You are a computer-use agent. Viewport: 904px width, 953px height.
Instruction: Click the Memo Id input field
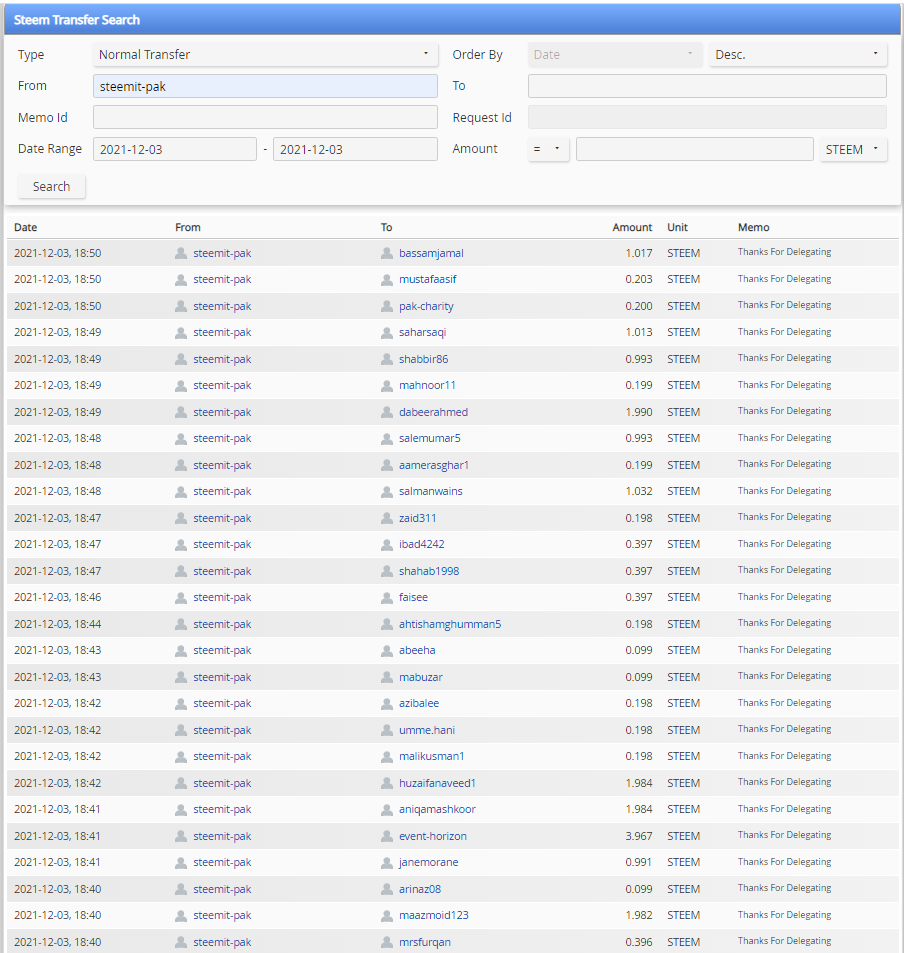pyautogui.click(x=265, y=117)
